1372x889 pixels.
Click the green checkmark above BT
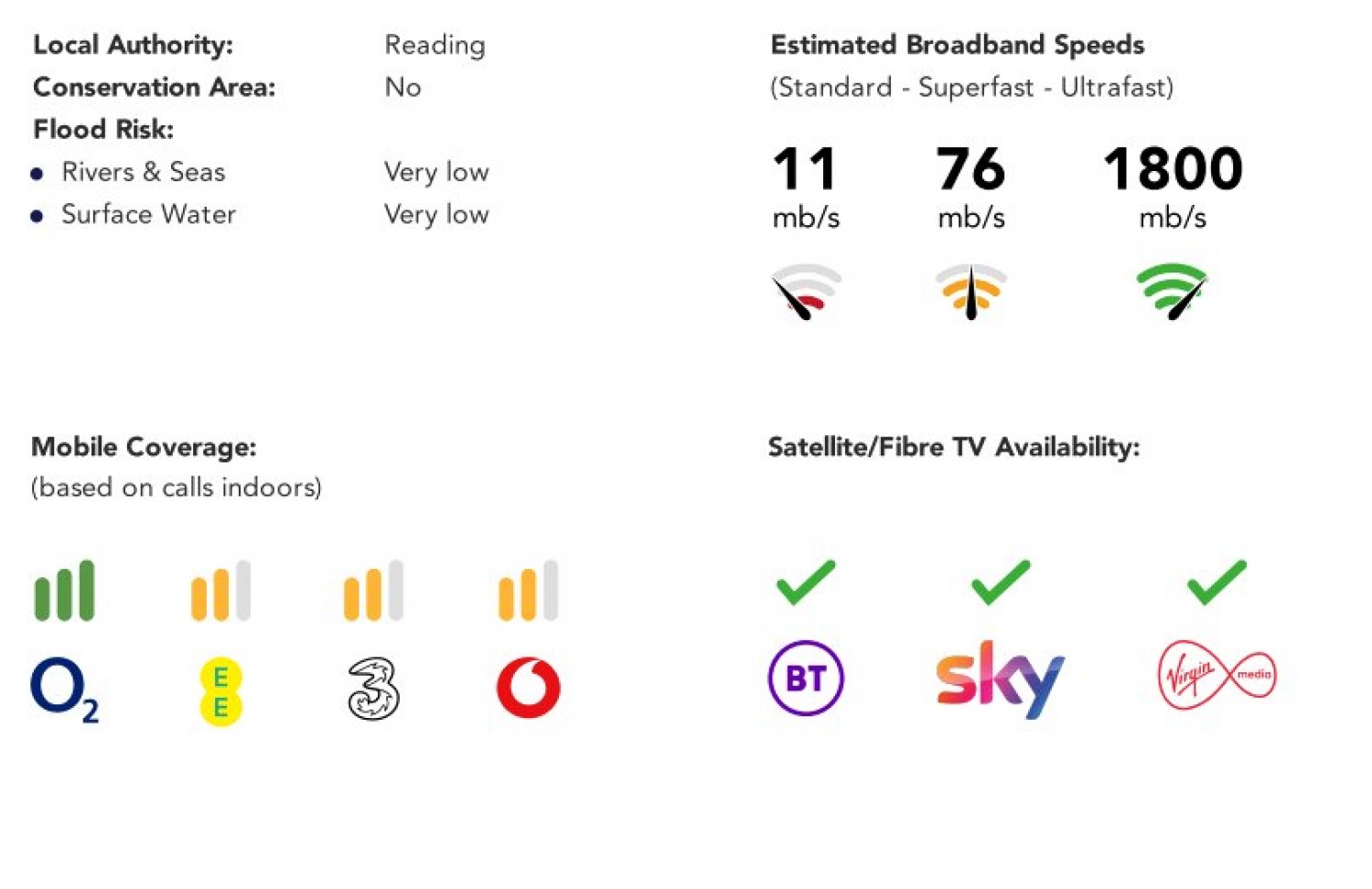[806, 582]
